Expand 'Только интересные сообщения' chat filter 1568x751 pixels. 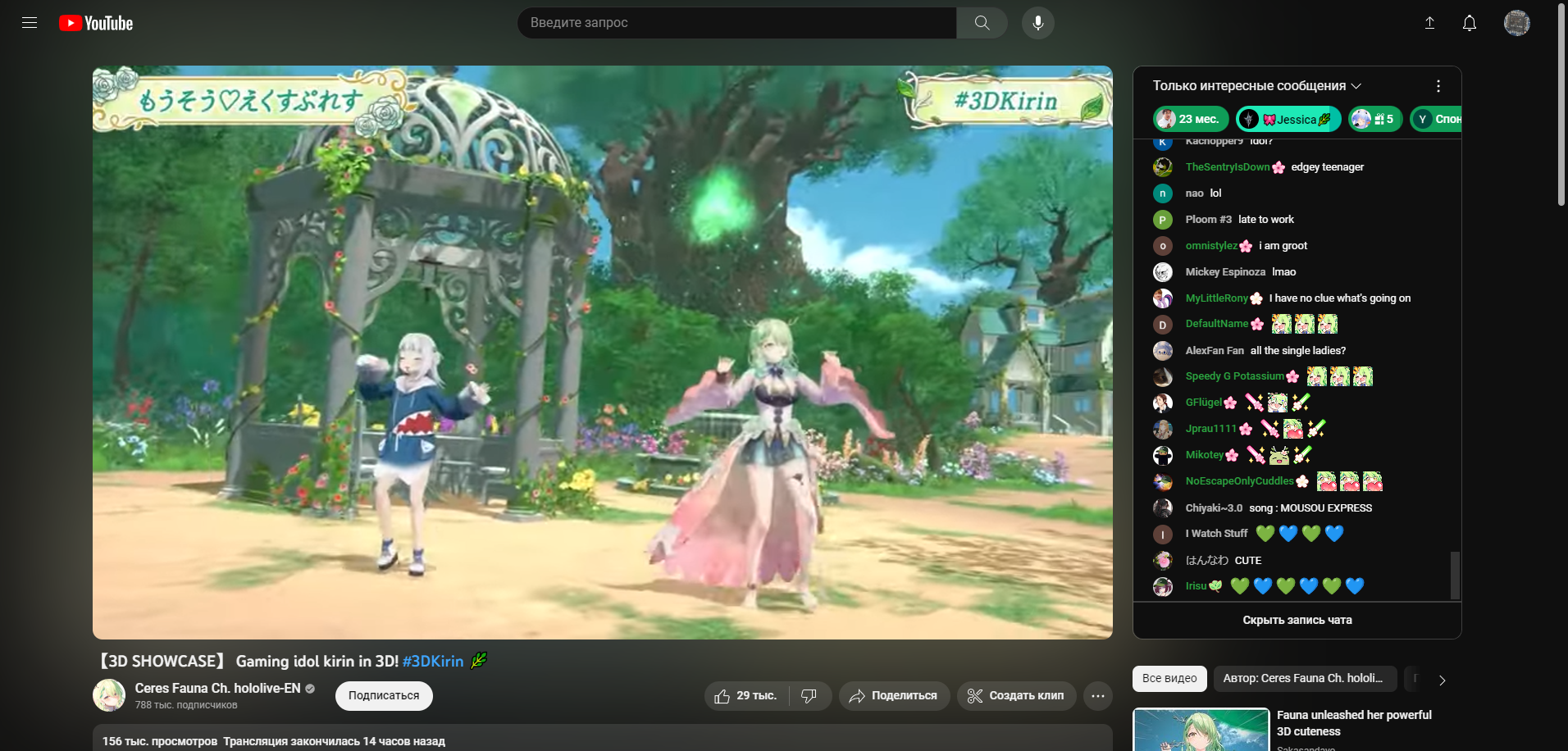point(1257,86)
